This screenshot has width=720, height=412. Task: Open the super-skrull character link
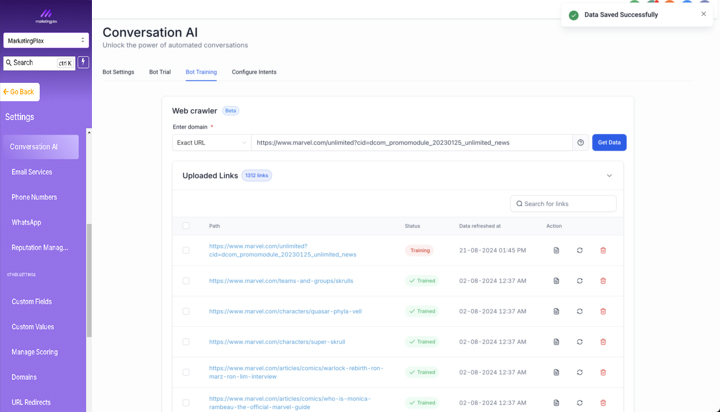click(x=277, y=342)
